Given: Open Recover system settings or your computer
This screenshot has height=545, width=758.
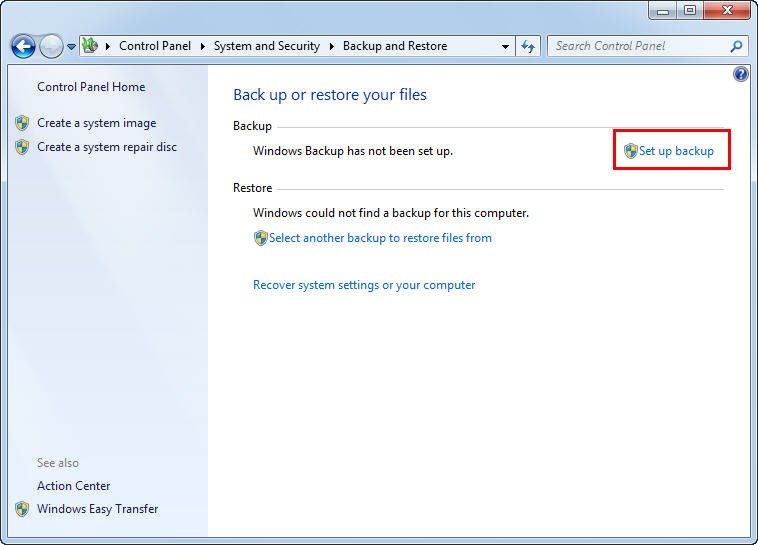Looking at the screenshot, I should click(364, 285).
